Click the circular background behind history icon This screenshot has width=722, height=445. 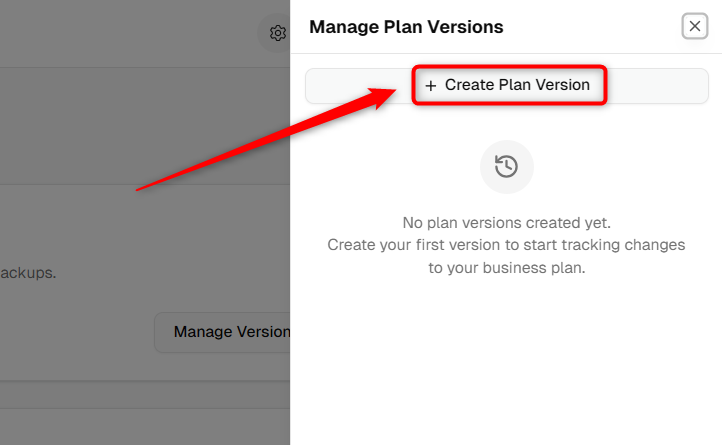[507, 167]
